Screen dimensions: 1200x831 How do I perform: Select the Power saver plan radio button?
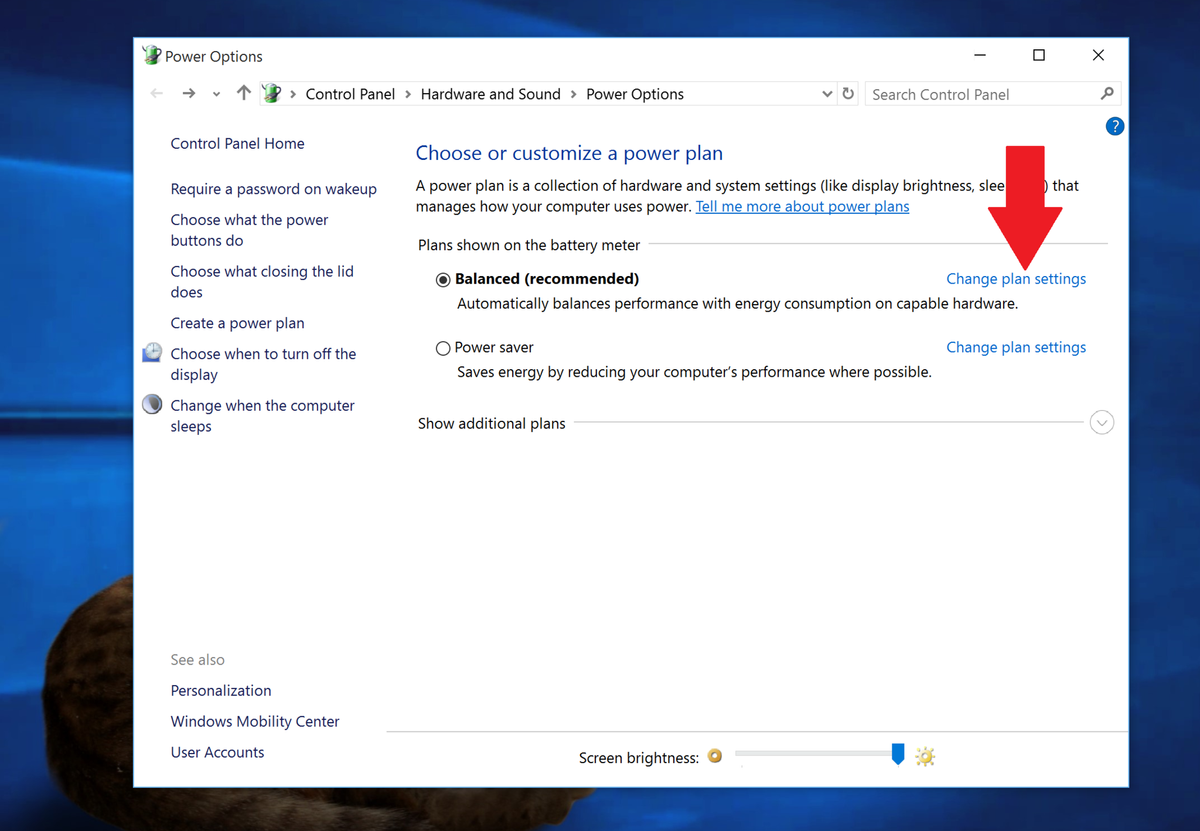[x=442, y=348]
